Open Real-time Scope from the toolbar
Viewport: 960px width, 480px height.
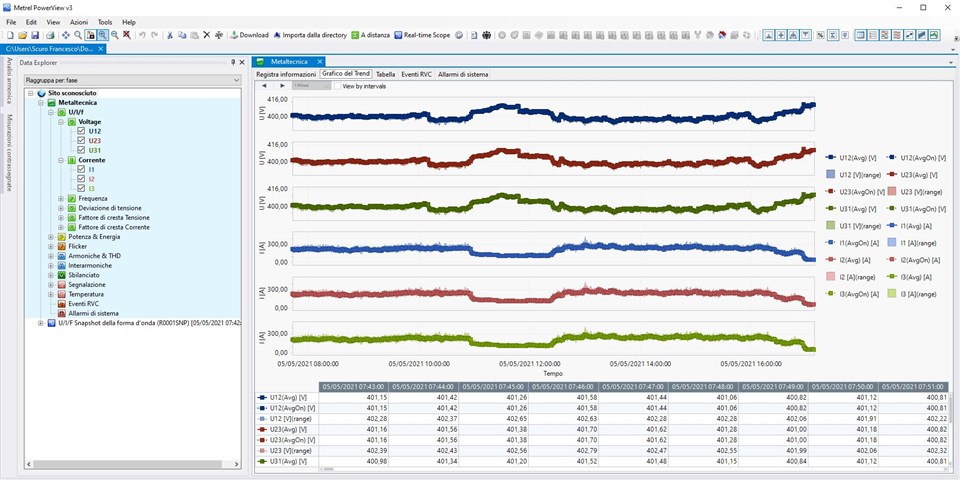pyautogui.click(x=424, y=35)
